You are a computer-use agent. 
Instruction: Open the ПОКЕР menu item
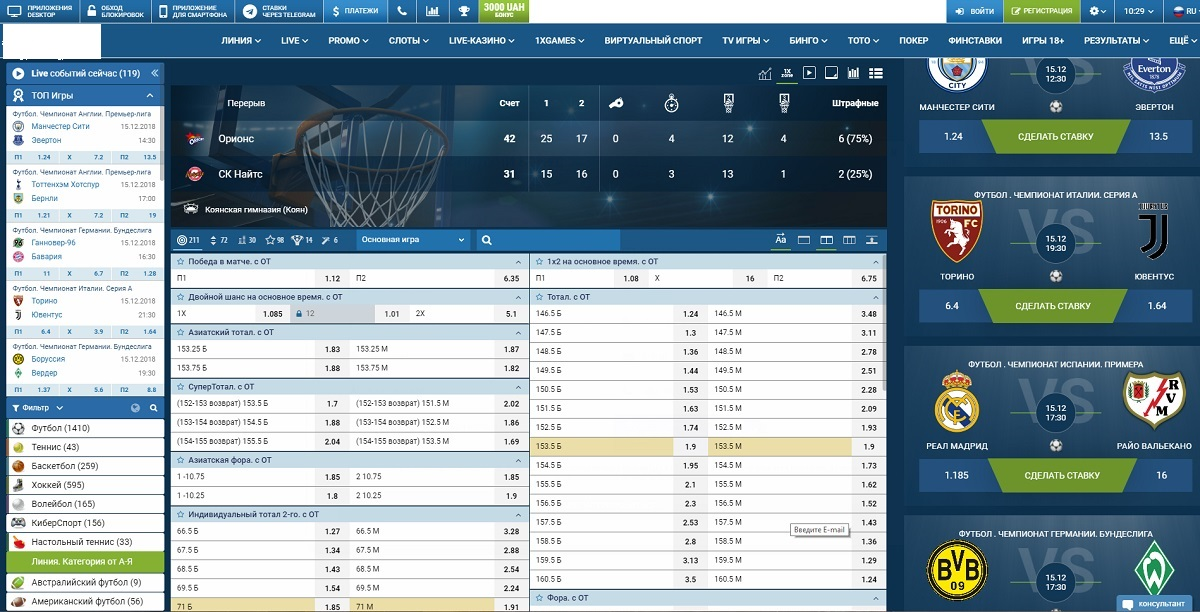[913, 41]
